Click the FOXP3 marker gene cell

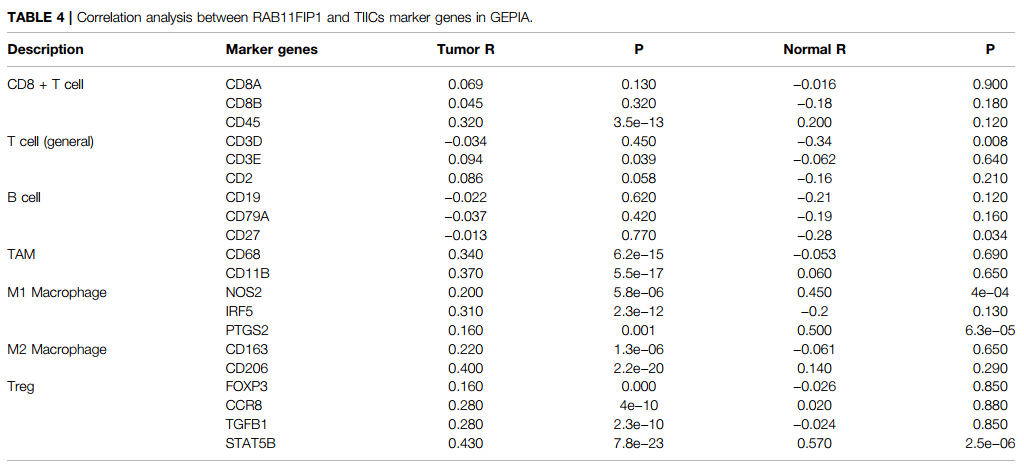tap(247, 386)
